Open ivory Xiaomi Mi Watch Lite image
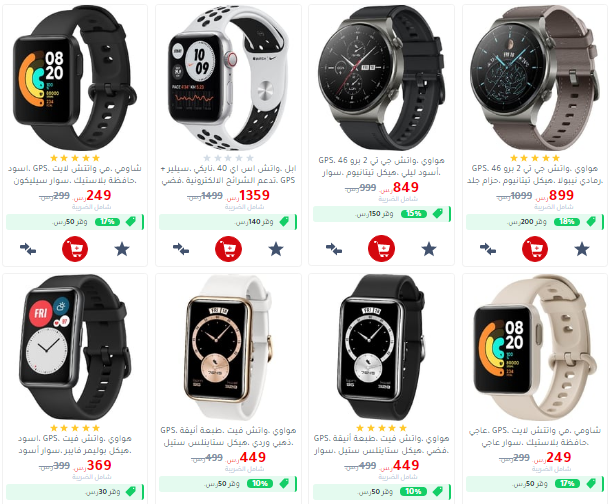The width and height of the screenshot is (614, 504). pyautogui.click(x=535, y=347)
